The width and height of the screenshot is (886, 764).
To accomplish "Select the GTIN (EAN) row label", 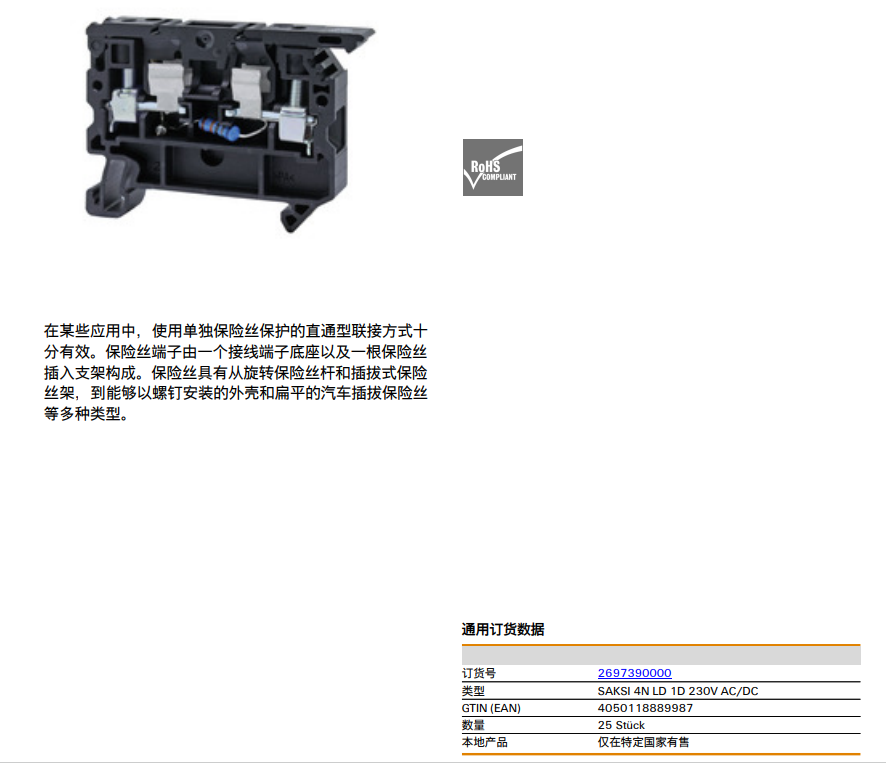I will tap(491, 708).
